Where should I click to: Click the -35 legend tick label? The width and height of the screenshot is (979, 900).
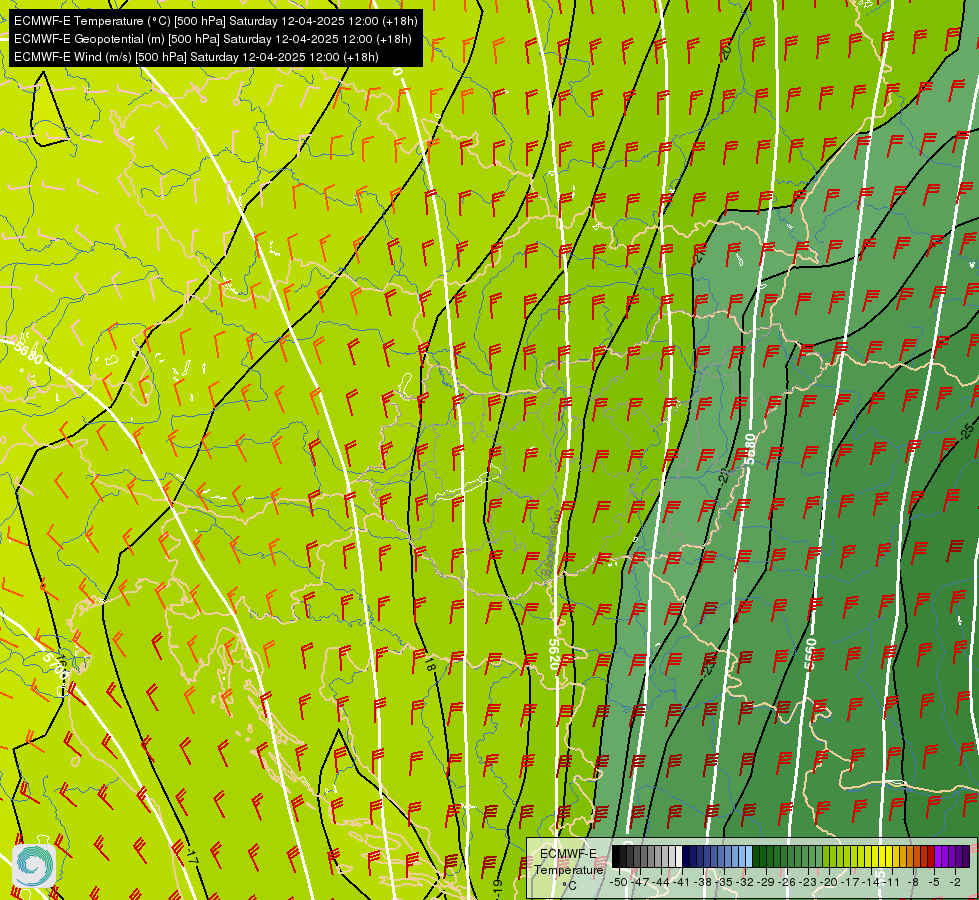[724, 882]
